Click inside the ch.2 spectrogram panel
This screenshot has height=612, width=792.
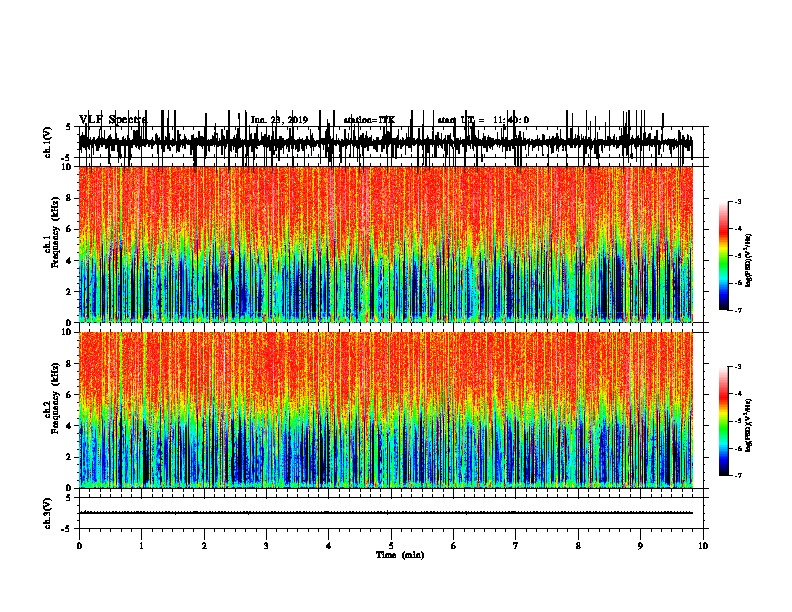tap(386, 410)
